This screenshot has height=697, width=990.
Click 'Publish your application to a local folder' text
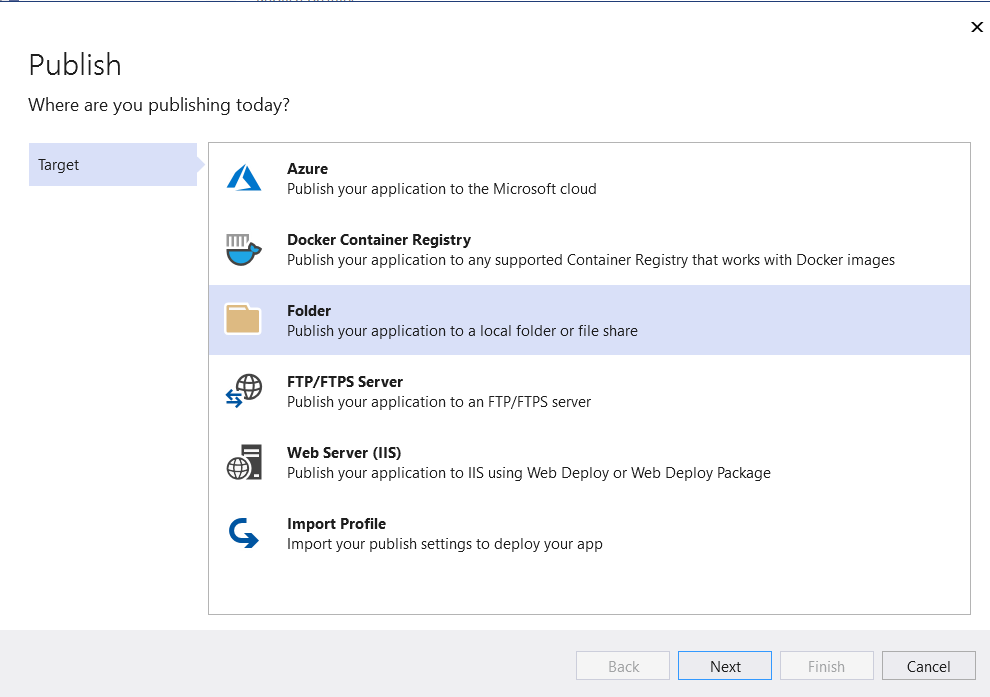point(462,331)
